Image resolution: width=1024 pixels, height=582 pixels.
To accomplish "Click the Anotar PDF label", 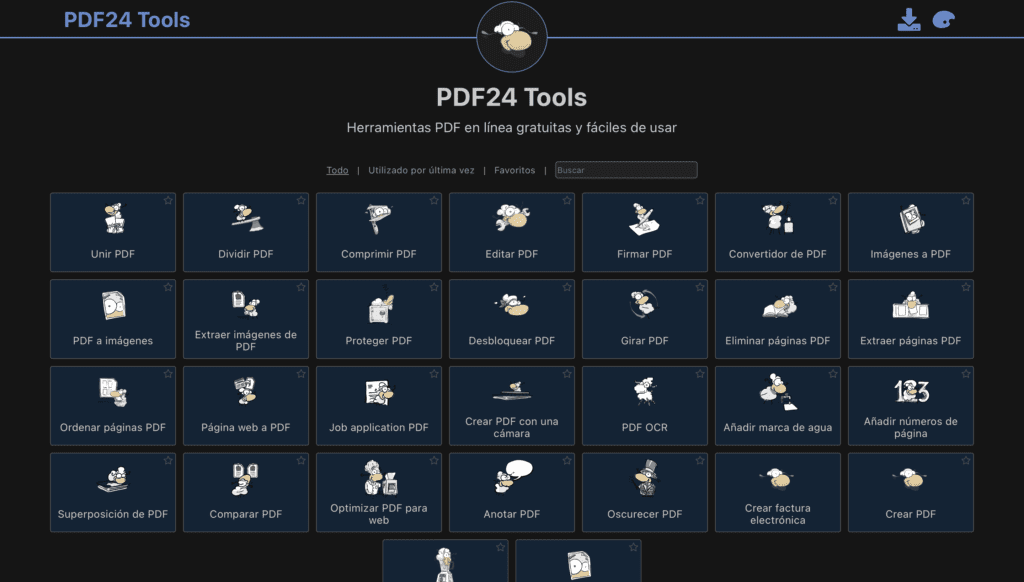I will coord(511,514).
